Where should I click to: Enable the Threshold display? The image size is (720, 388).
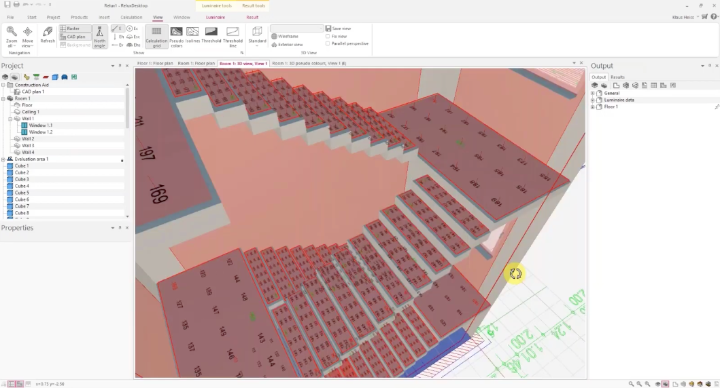211,34
